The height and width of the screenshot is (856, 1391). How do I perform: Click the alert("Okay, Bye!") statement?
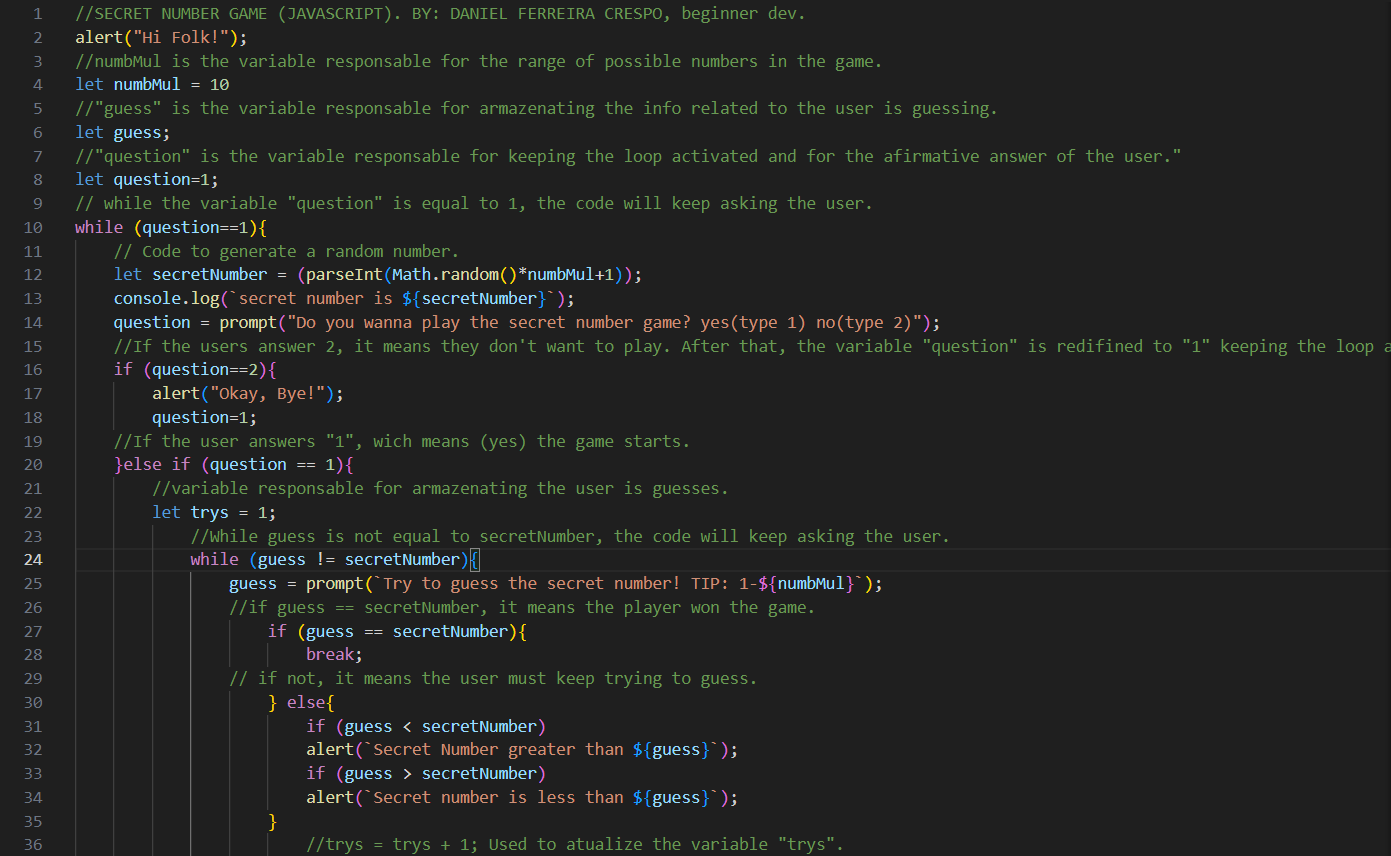pos(248,394)
